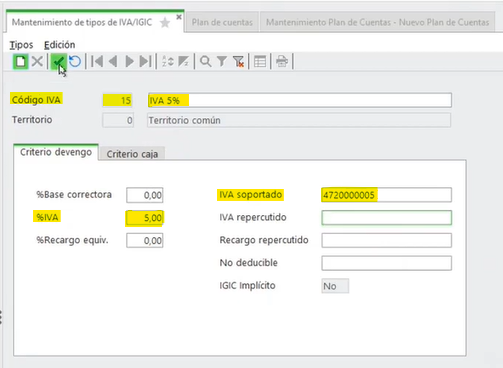Click the %IVA value field
This screenshot has height=368, width=503.
tap(145, 218)
